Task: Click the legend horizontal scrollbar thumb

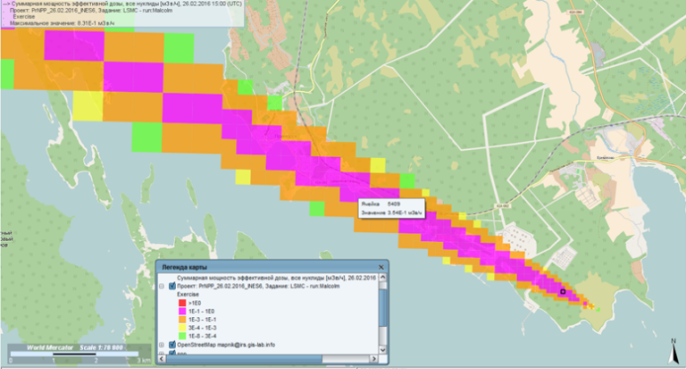Action: (x=244, y=359)
